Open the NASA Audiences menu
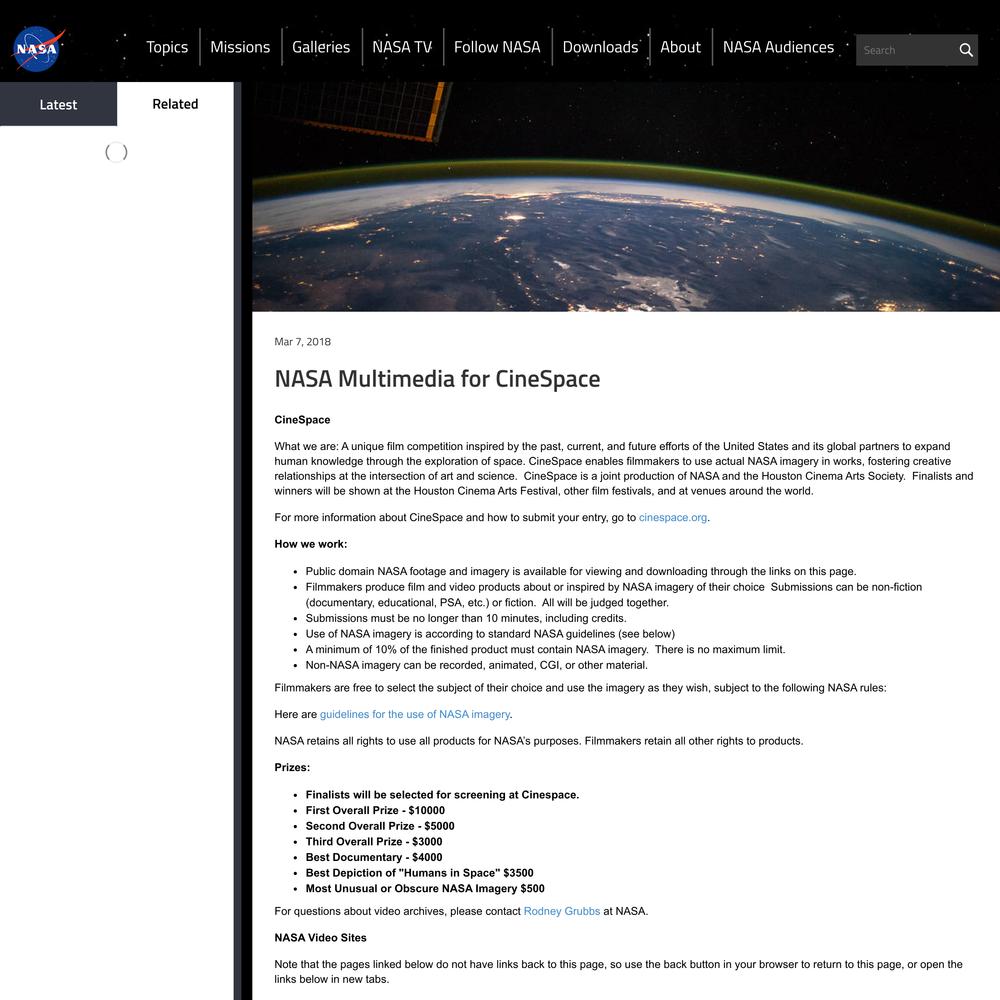 (778, 47)
